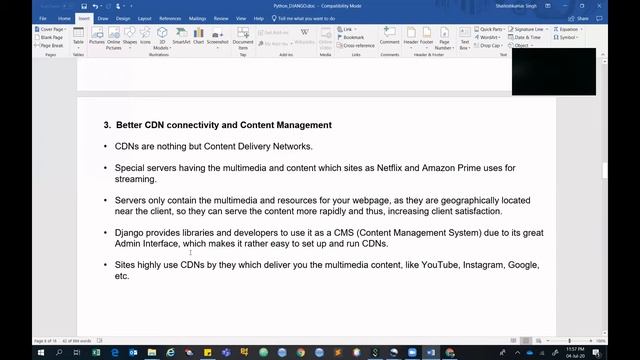Expand the Drop Cap dropdown
Image resolution: width=640 pixels, height=360 pixels.
[502, 46]
